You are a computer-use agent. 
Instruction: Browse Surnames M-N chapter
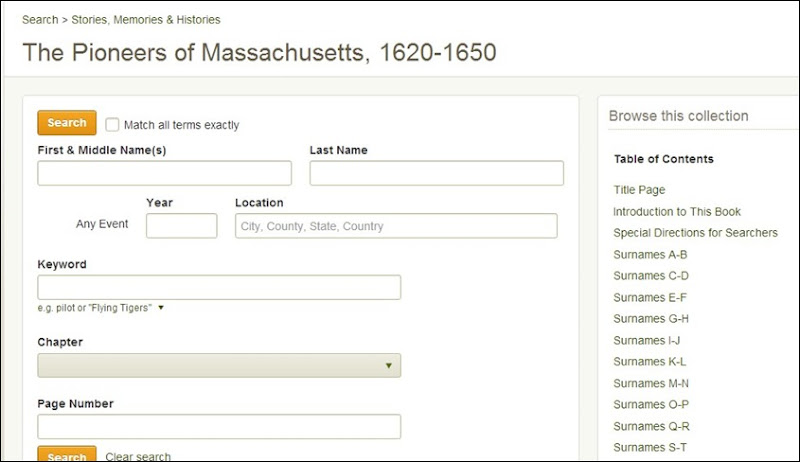[651, 383]
